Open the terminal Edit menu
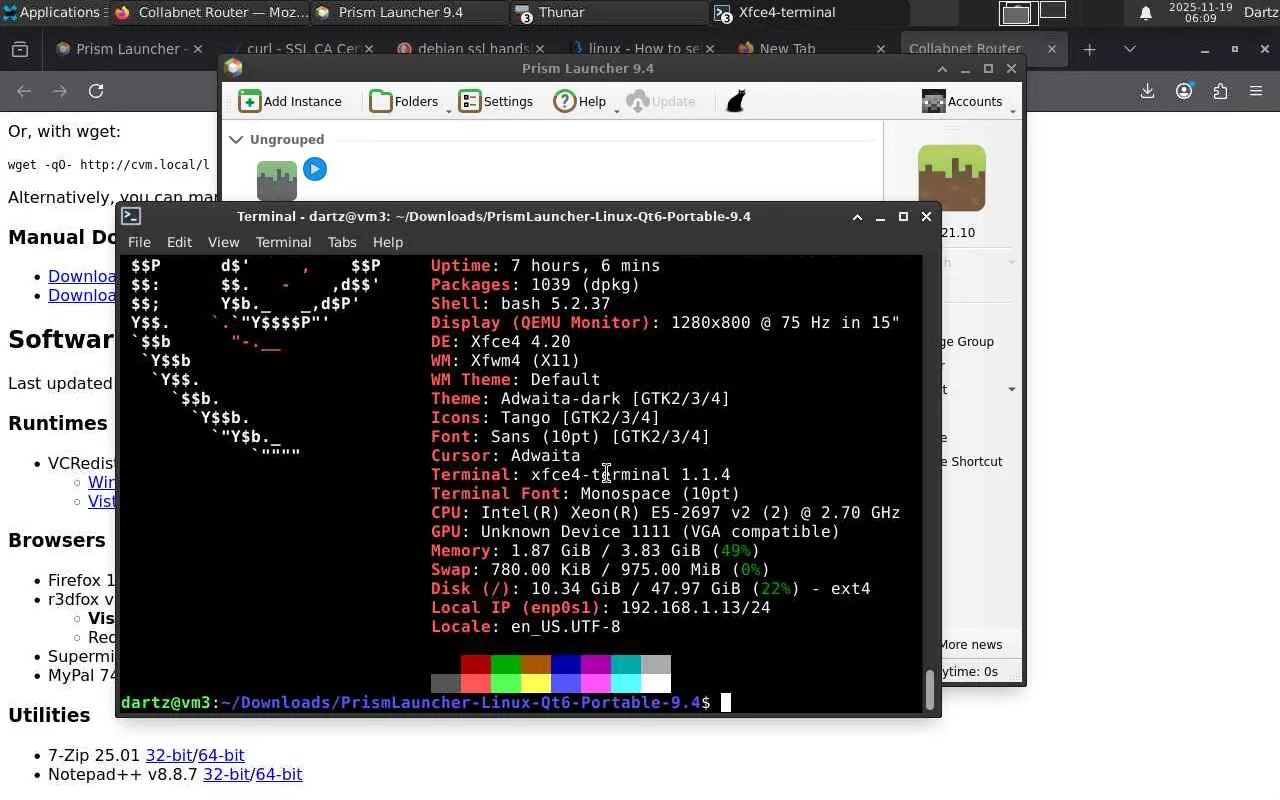Image resolution: width=1280 pixels, height=800 pixels. point(179,242)
